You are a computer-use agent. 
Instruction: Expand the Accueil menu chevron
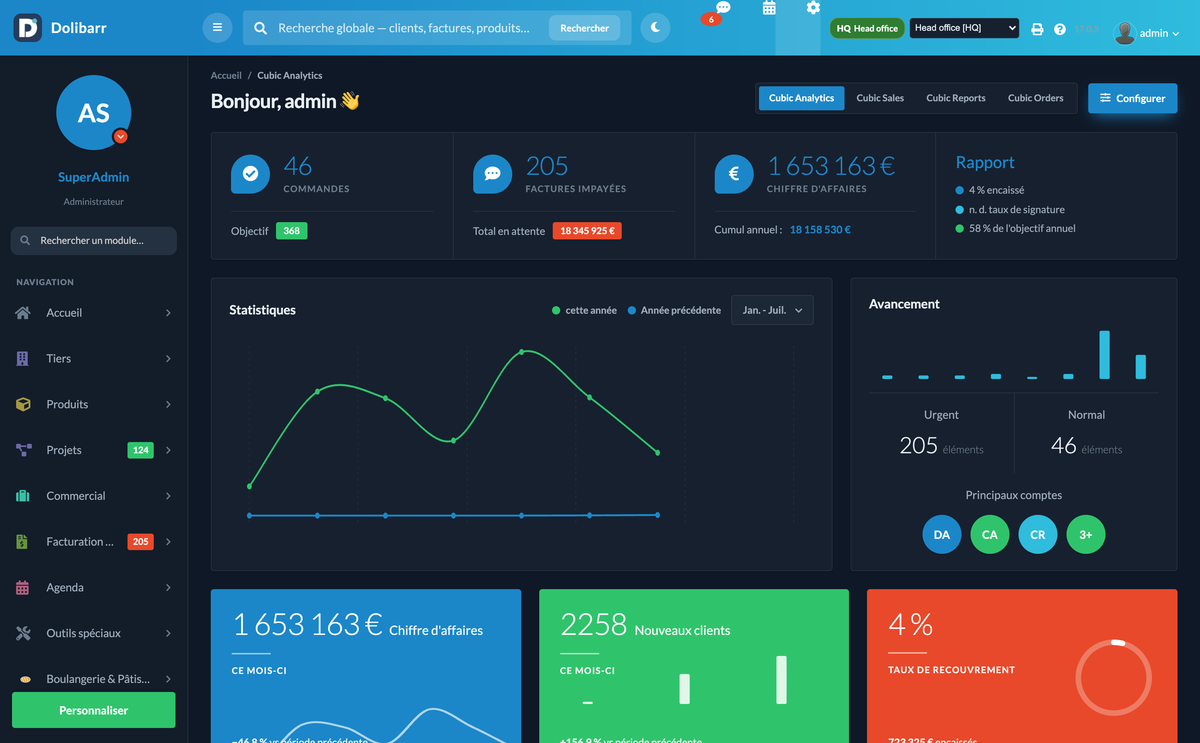[168, 313]
